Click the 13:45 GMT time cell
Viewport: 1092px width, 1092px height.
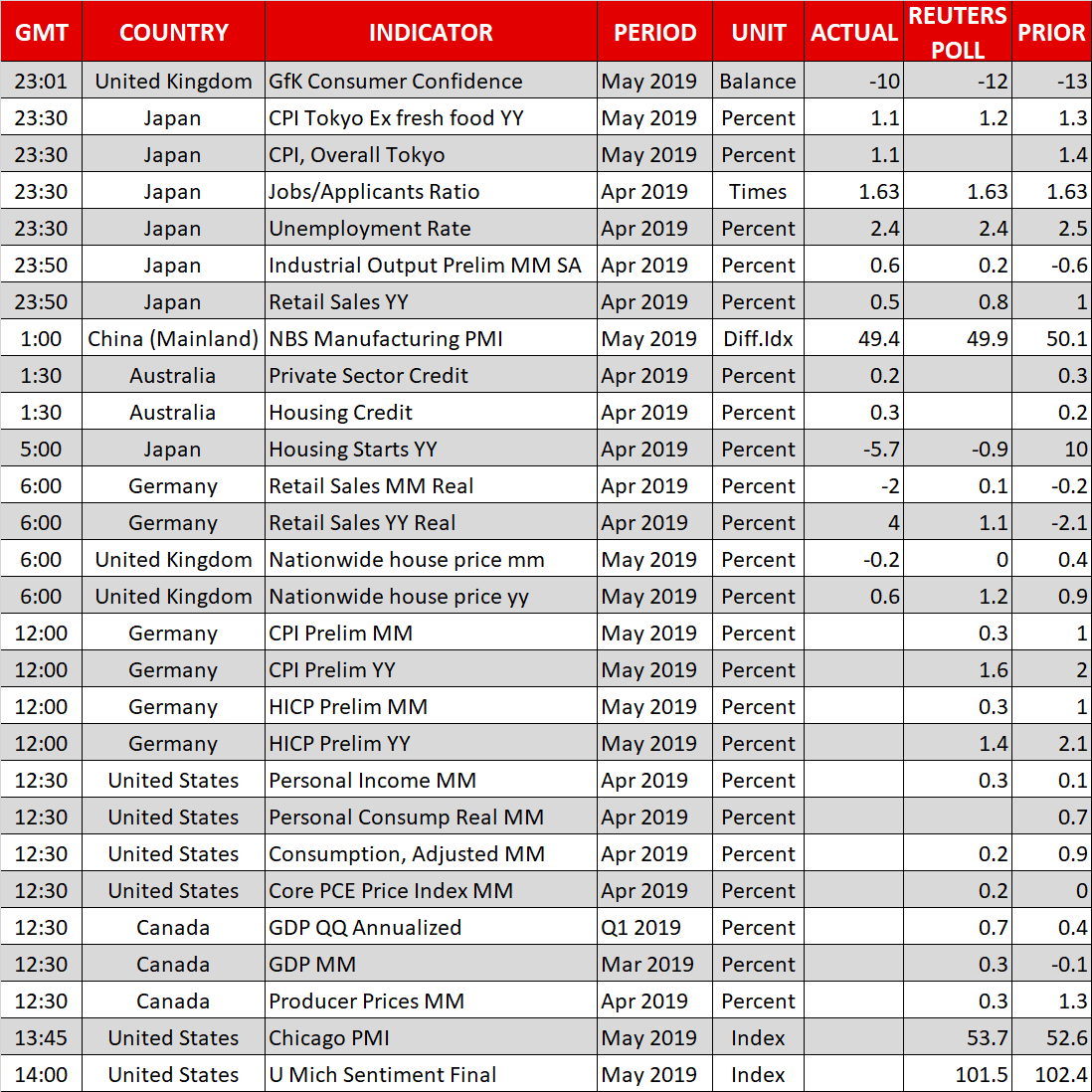(41, 1037)
